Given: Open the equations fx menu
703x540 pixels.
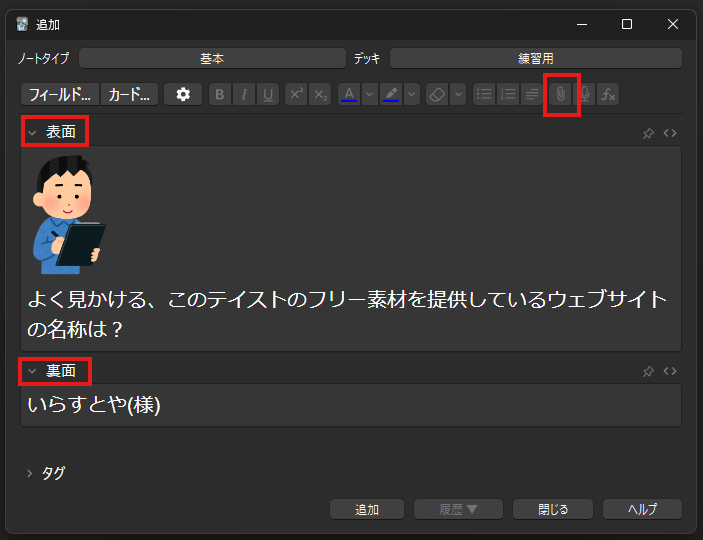Looking at the screenshot, I should tap(608, 94).
